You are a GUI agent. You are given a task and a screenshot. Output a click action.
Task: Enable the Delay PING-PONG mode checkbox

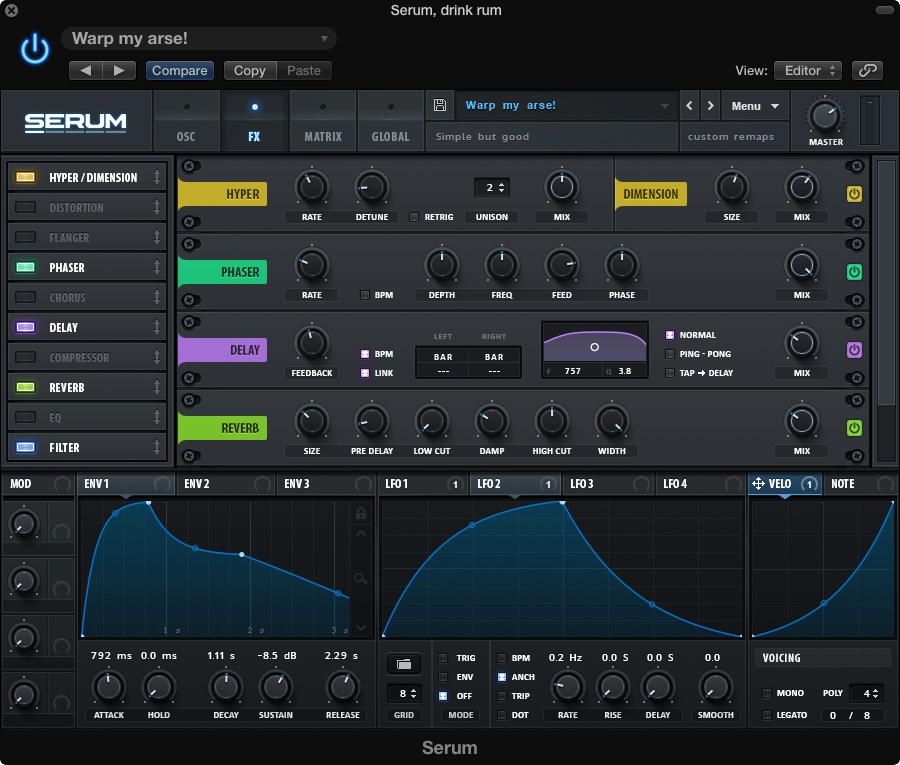tap(670, 354)
